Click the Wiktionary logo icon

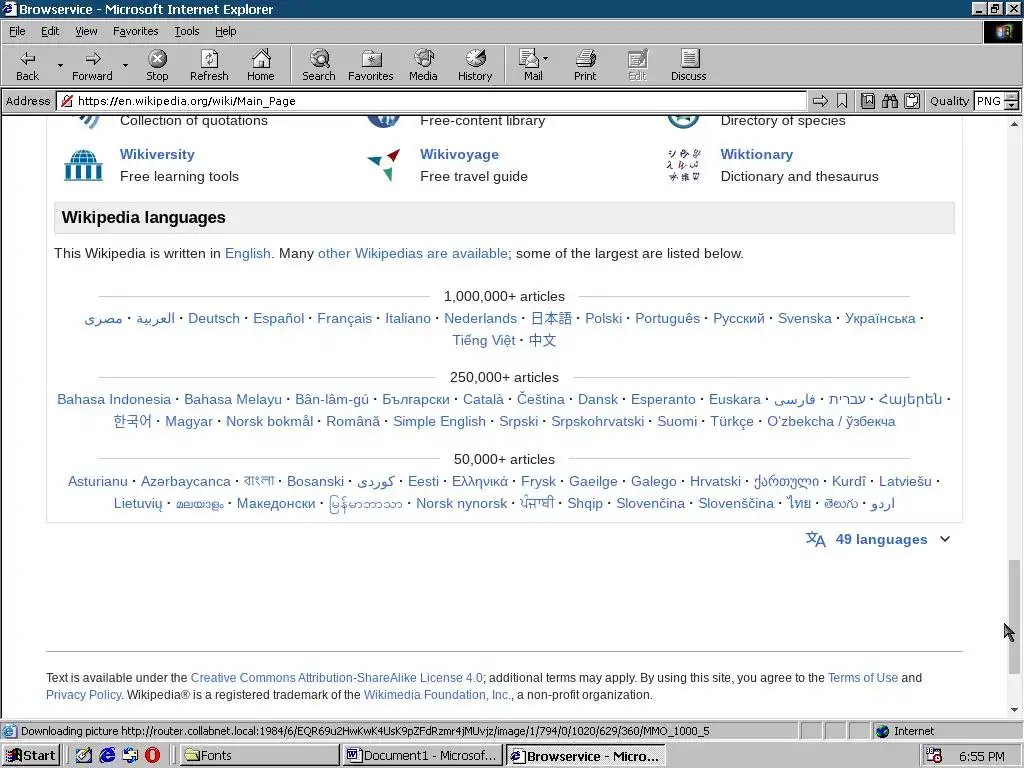tap(684, 165)
